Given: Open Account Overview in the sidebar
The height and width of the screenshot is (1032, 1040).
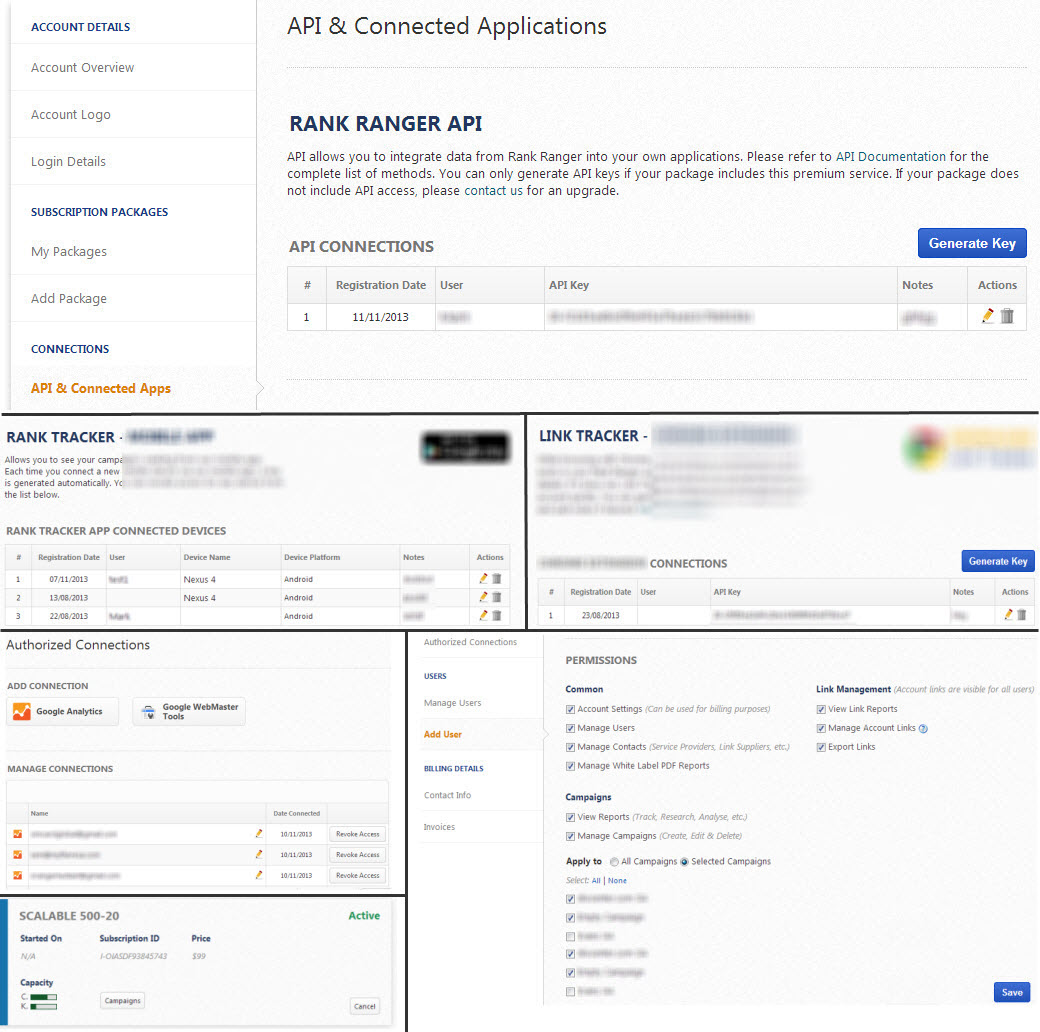Looking at the screenshot, I should tap(82, 68).
